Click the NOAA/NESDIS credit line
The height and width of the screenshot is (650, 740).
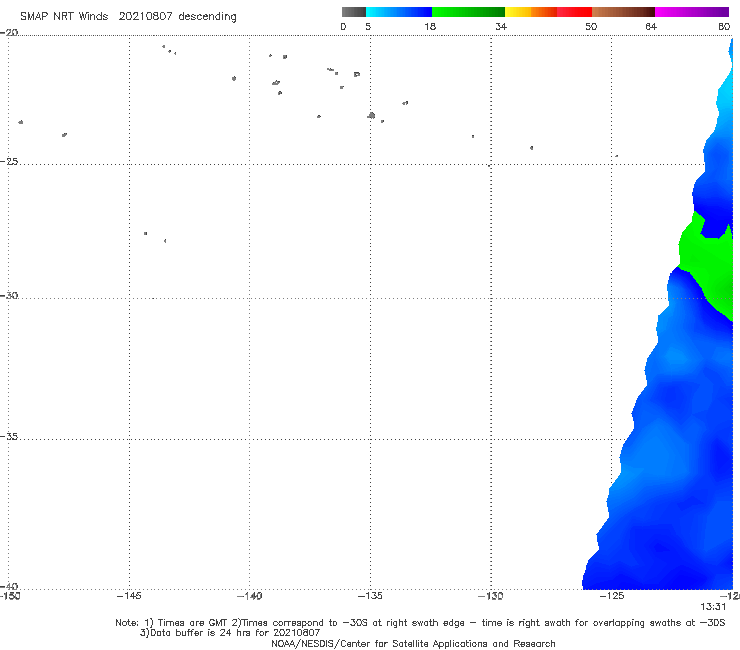(413, 643)
